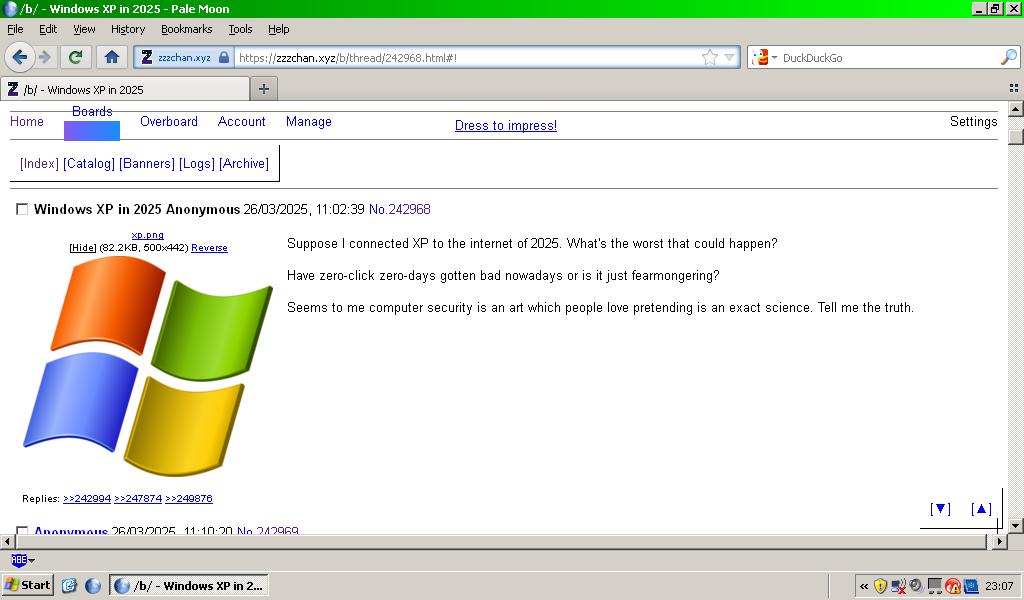Open the Tools menu

pos(240,29)
